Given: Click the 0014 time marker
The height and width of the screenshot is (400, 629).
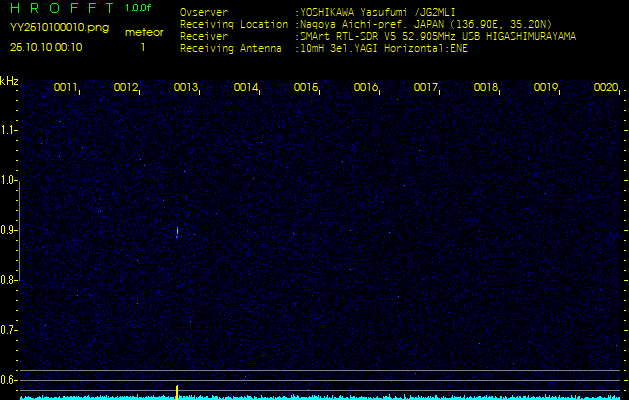Looking at the screenshot, I should point(246,88).
